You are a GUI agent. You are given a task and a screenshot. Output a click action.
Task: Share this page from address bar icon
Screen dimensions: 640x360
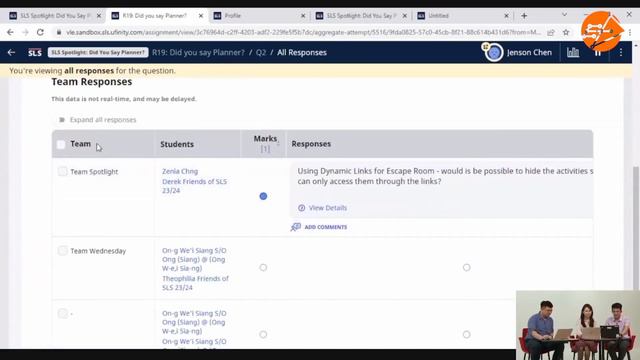551,32
